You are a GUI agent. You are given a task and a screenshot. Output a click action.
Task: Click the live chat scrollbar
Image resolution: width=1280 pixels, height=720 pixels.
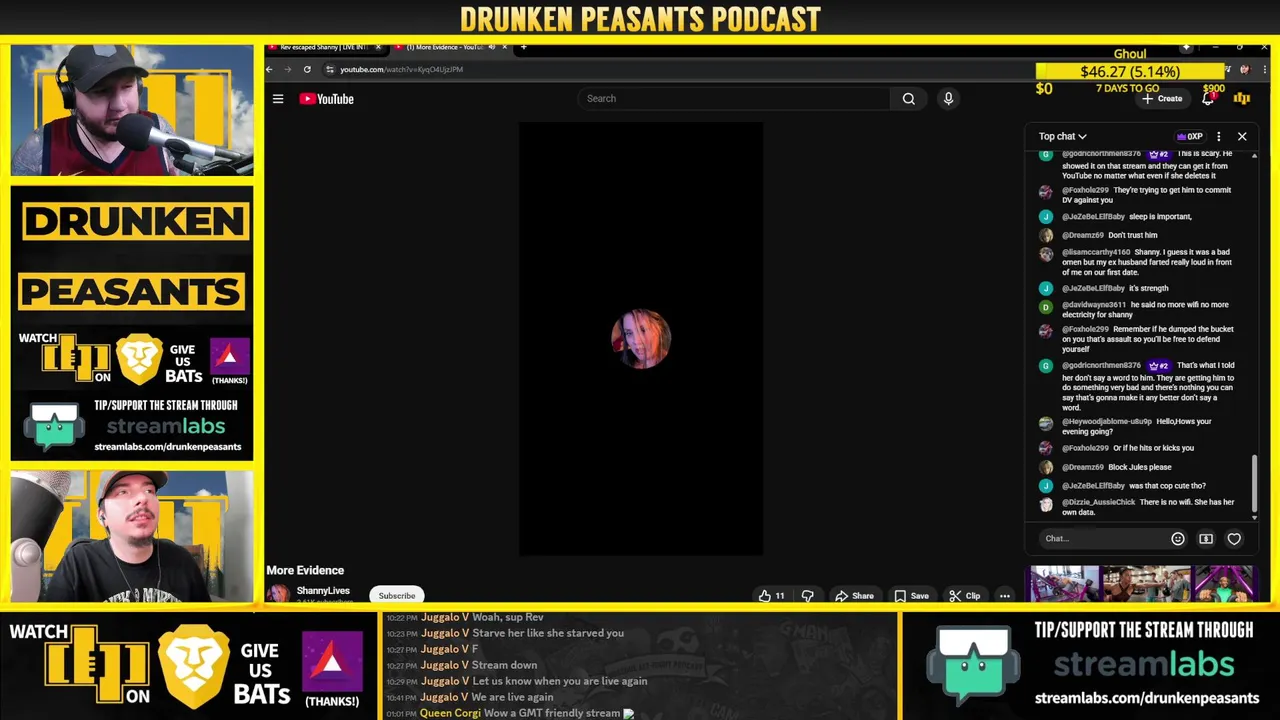point(1254,485)
